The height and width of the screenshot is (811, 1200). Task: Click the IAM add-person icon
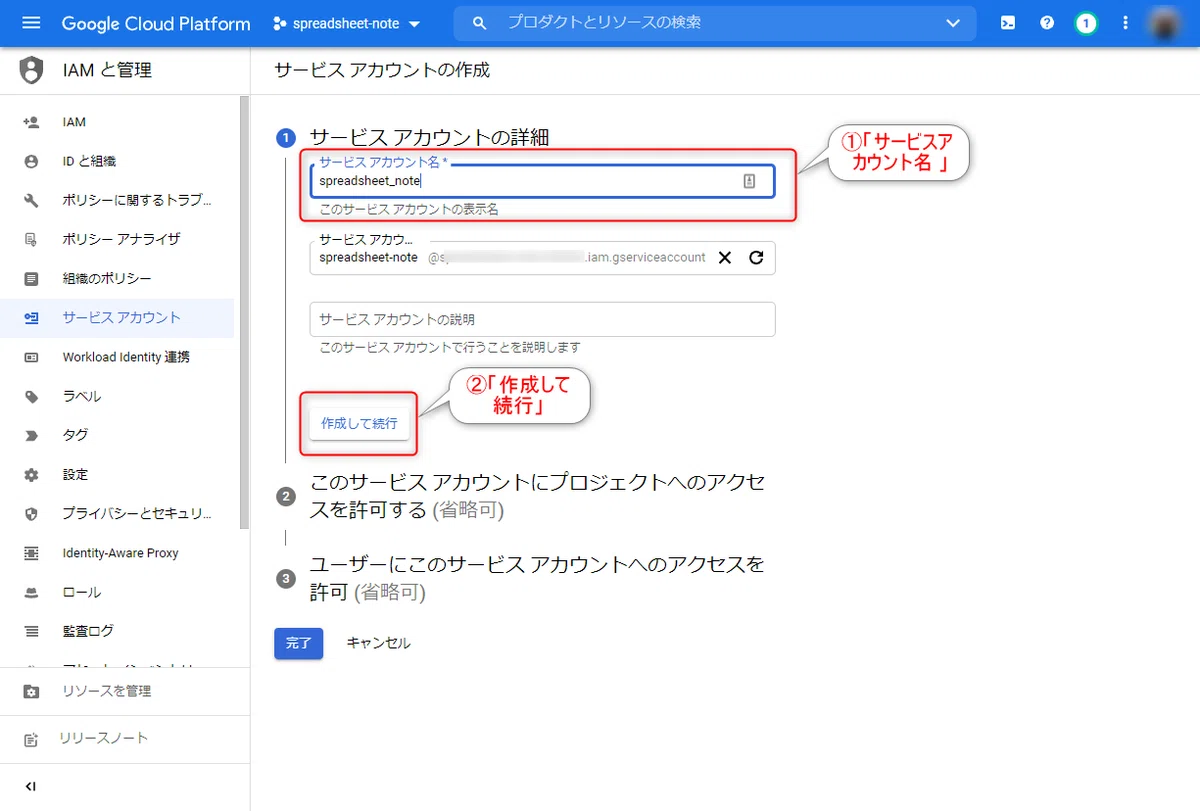31,122
